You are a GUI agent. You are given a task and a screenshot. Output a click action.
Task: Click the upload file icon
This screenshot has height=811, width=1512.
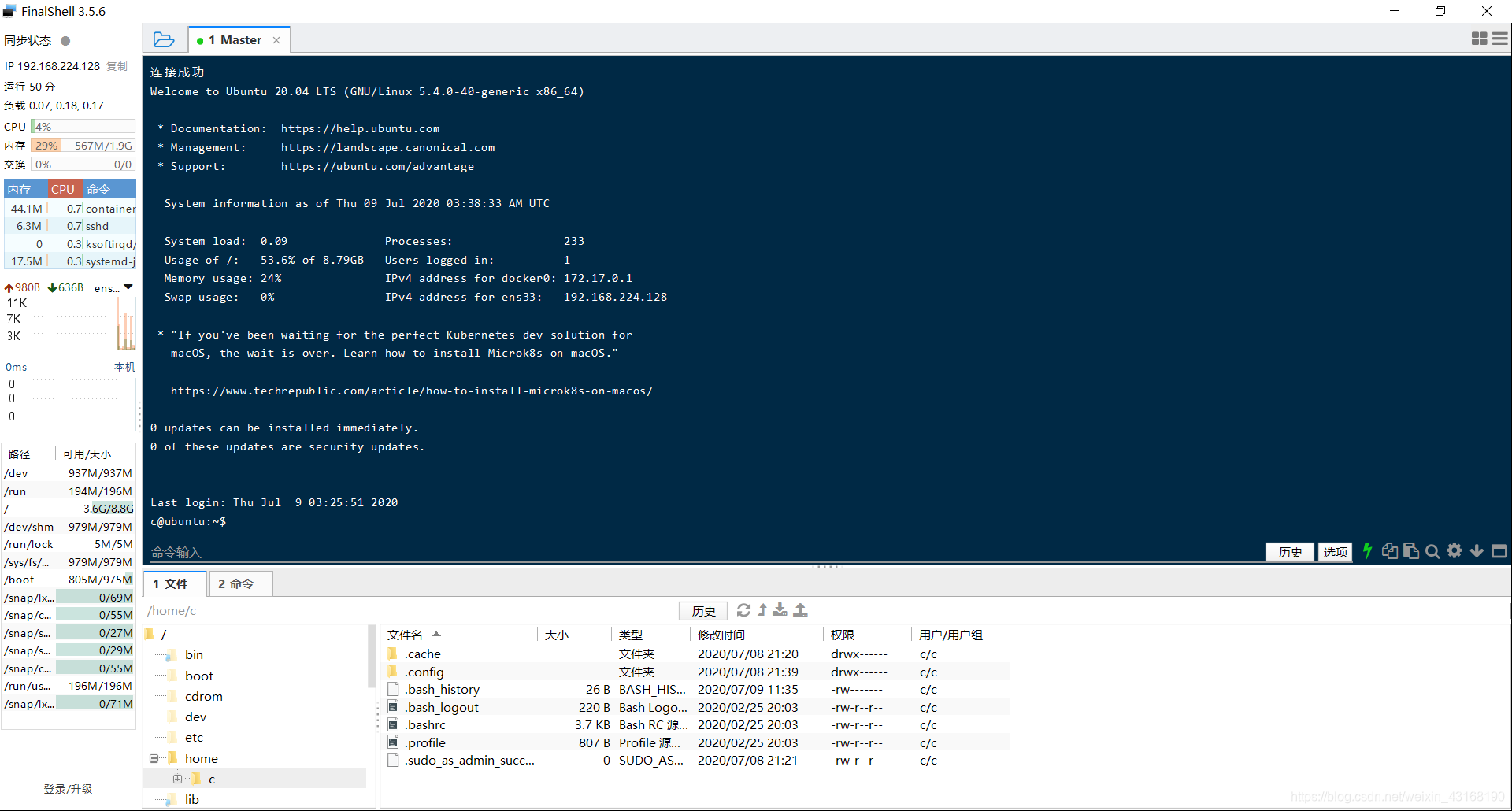click(x=800, y=610)
